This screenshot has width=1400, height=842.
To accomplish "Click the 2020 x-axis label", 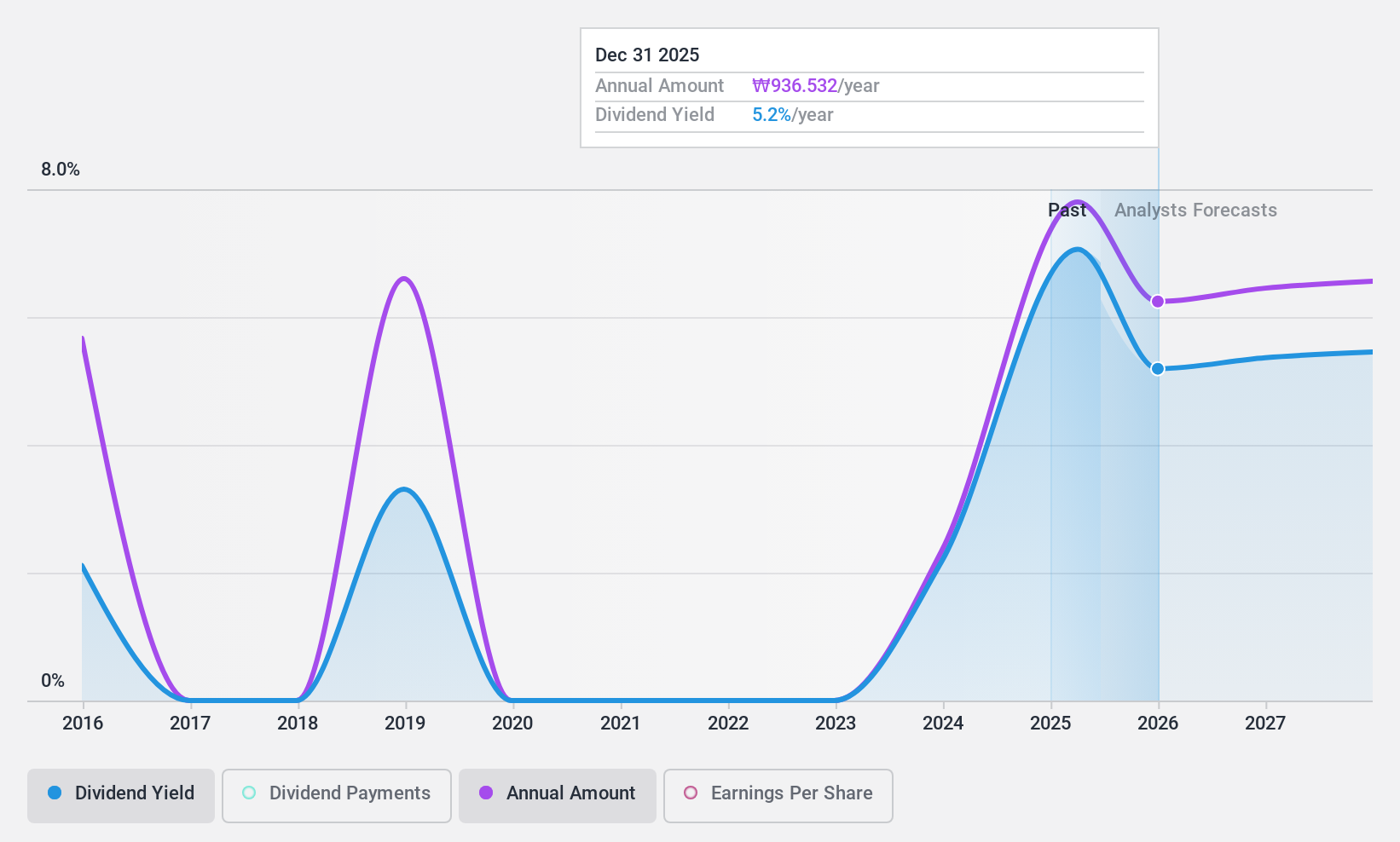I will click(x=512, y=724).
